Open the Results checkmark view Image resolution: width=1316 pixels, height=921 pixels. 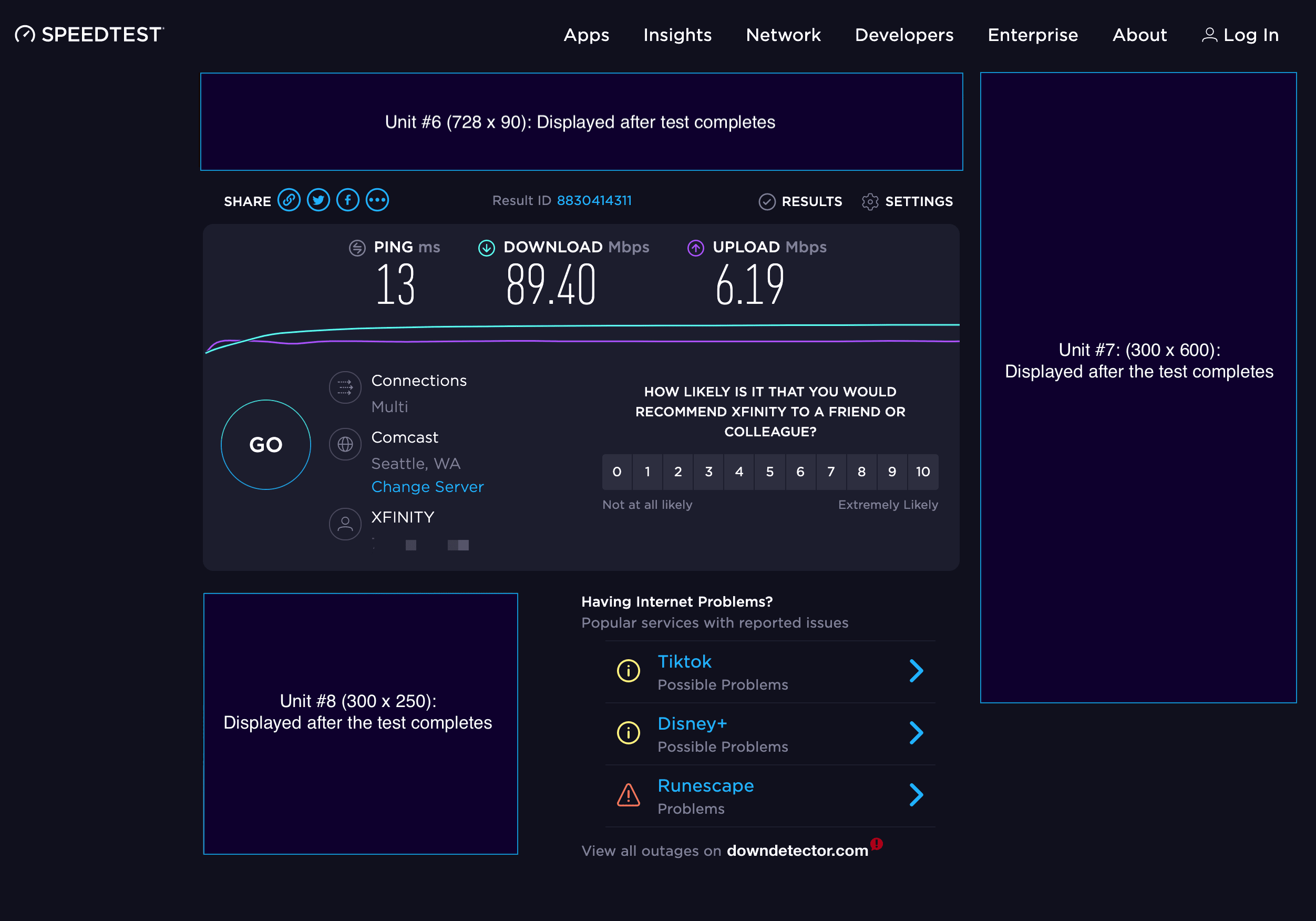click(x=767, y=201)
